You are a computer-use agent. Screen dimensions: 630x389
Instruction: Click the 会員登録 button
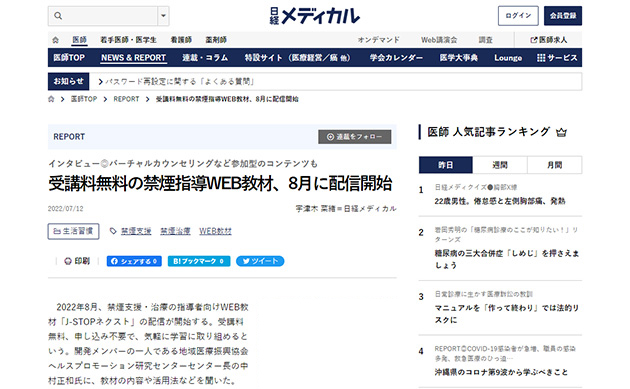562,16
